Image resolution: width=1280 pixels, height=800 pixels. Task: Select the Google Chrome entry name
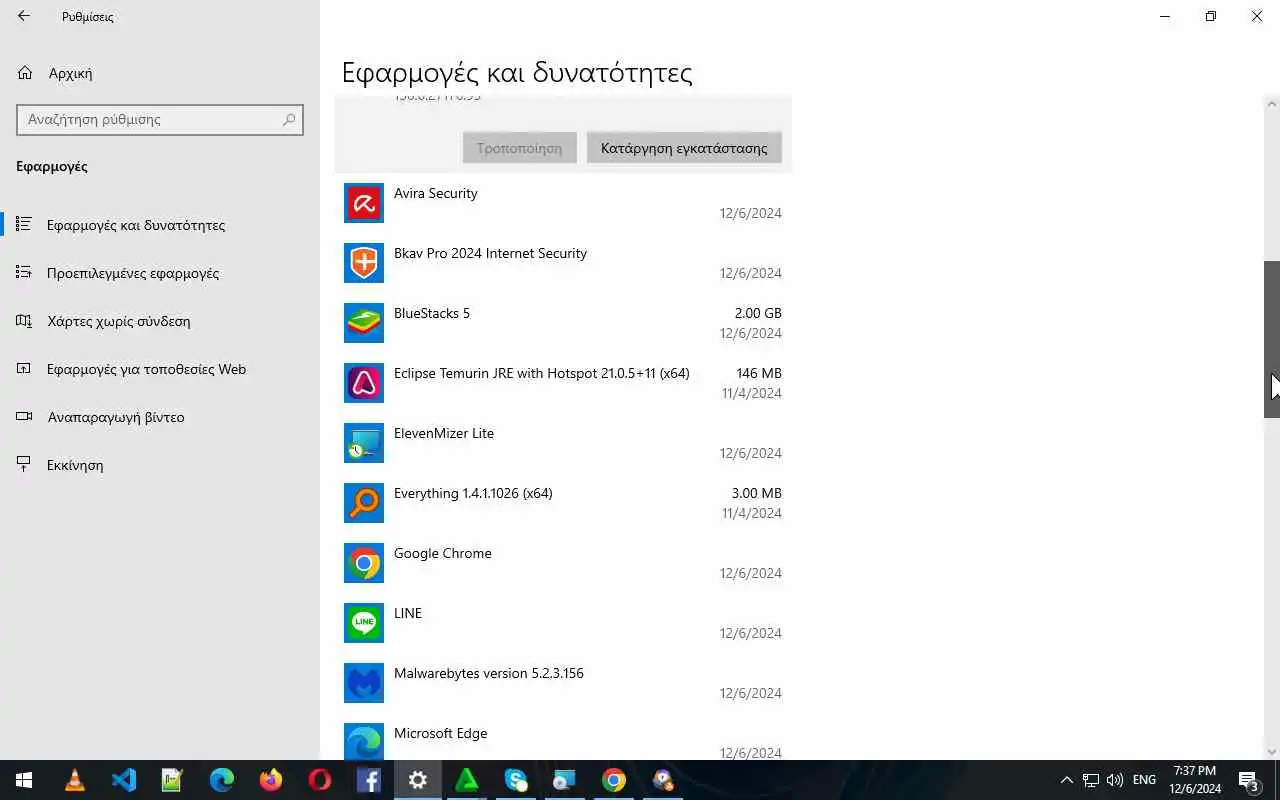443,553
